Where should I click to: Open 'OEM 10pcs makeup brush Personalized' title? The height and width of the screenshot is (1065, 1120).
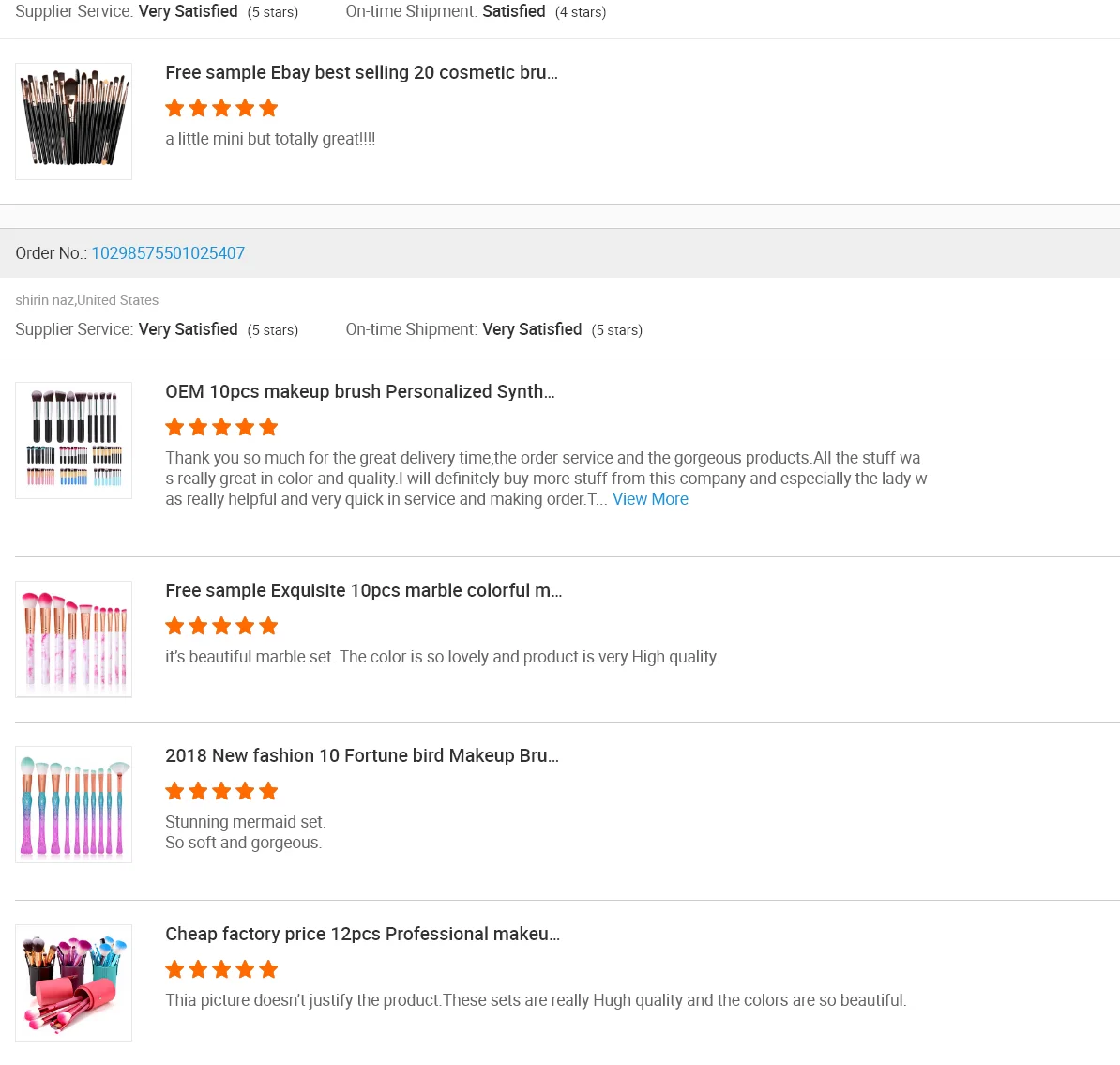click(x=359, y=391)
